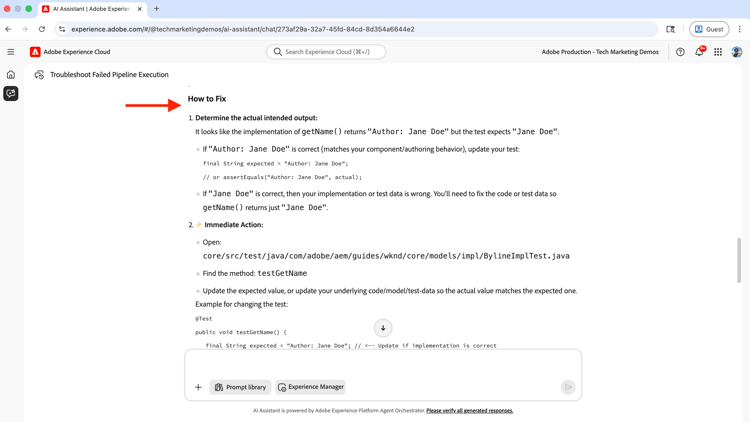Viewport: 750px width, 422px height.
Task: Click the 'final String expected = "Author: Jane Doe";' line
Action: pos(276,164)
